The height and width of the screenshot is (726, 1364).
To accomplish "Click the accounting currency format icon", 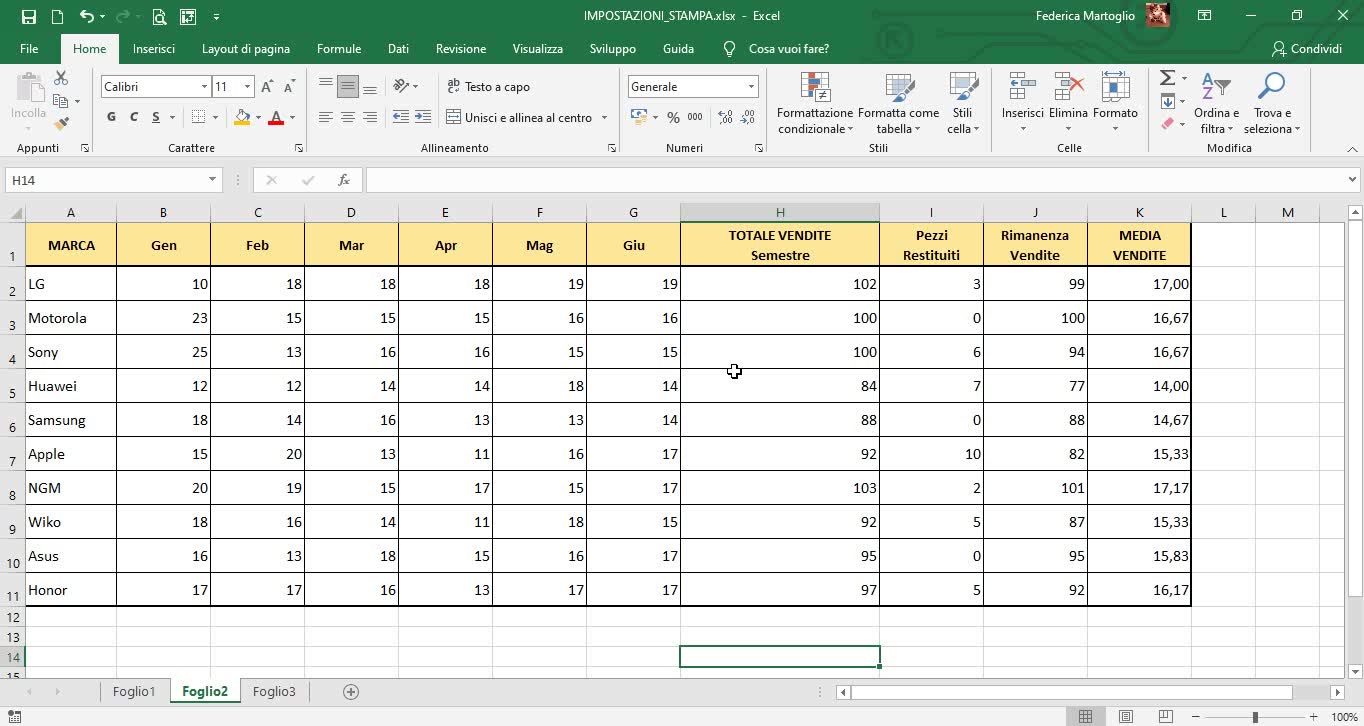I will [639, 117].
